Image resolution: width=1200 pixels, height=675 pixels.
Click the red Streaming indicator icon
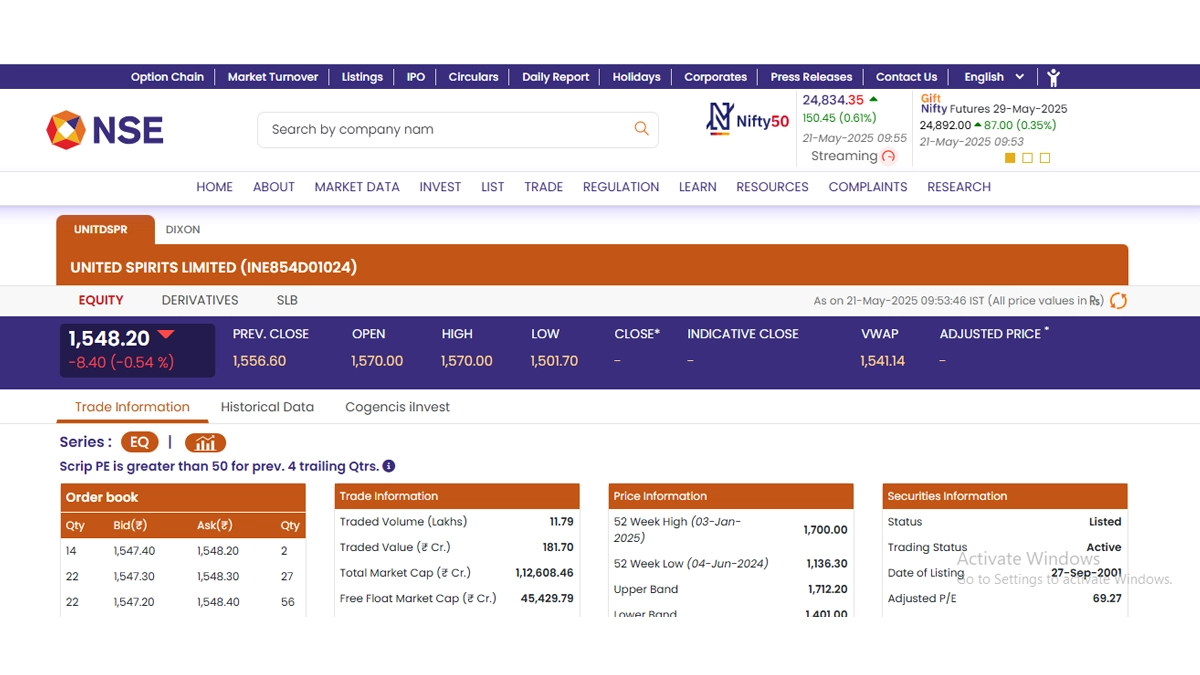click(888, 156)
